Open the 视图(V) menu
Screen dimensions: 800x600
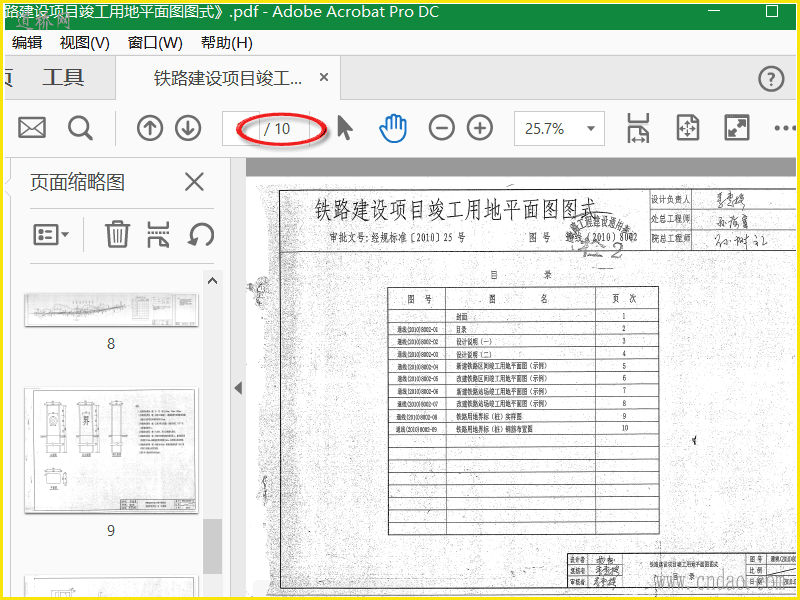click(x=85, y=43)
